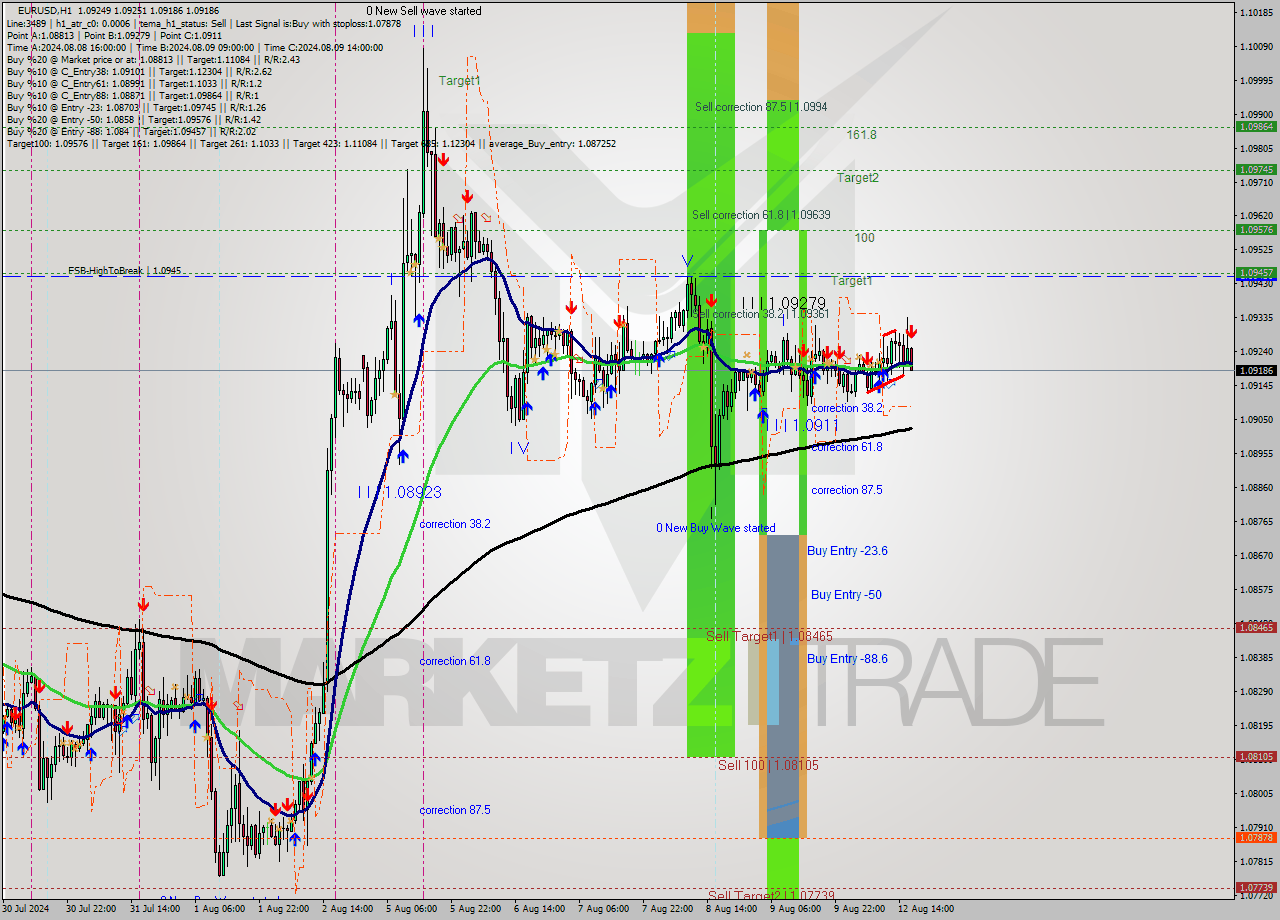Image resolution: width=1280 pixels, height=920 pixels.
Task: Click the '30 Jul 2024' date on time axis
Action: 26,909
